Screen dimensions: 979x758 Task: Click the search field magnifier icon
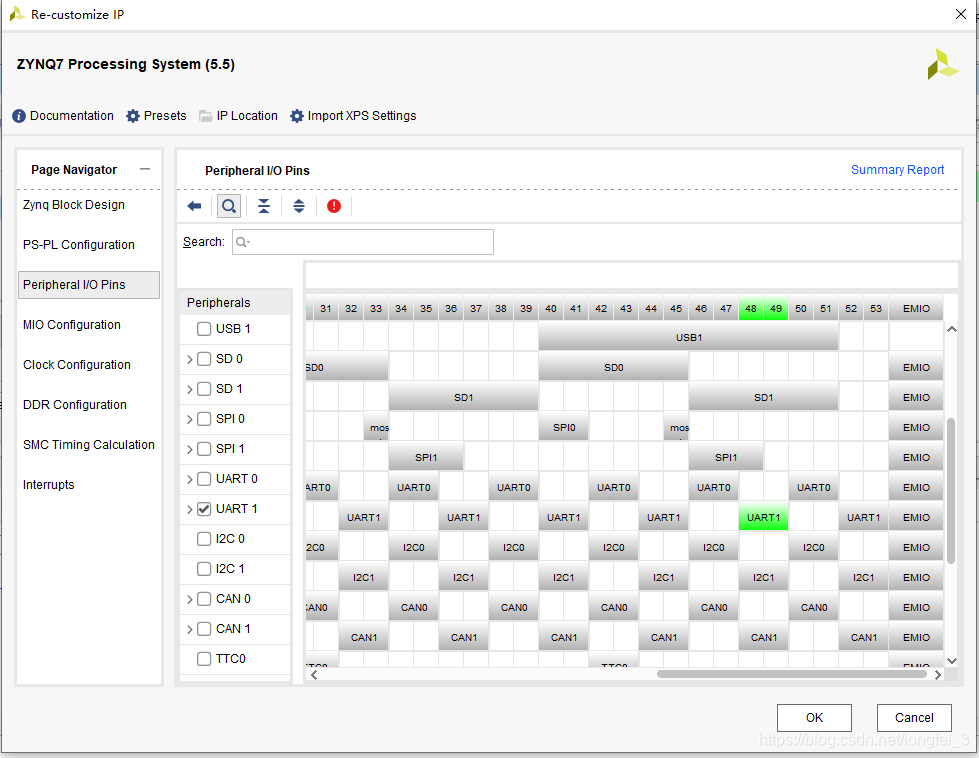coord(242,242)
